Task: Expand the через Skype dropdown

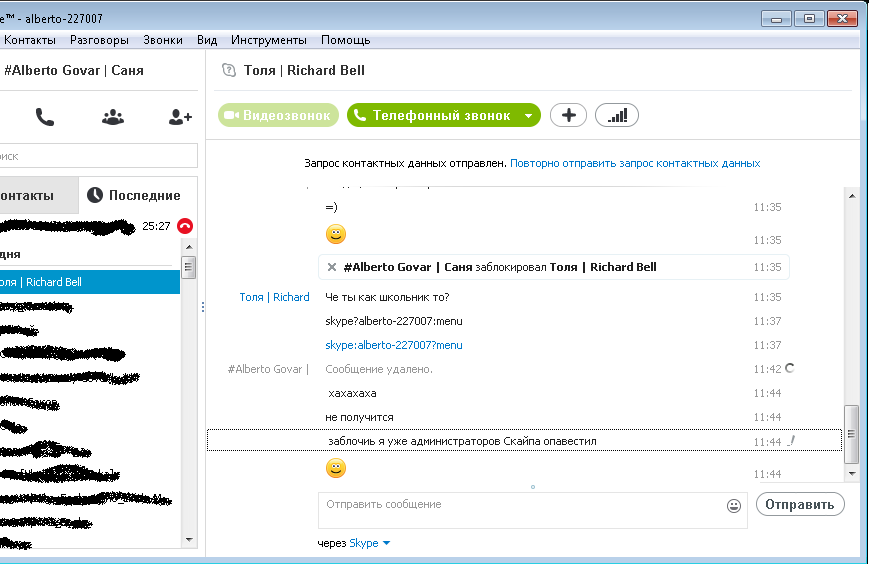Action: point(386,543)
